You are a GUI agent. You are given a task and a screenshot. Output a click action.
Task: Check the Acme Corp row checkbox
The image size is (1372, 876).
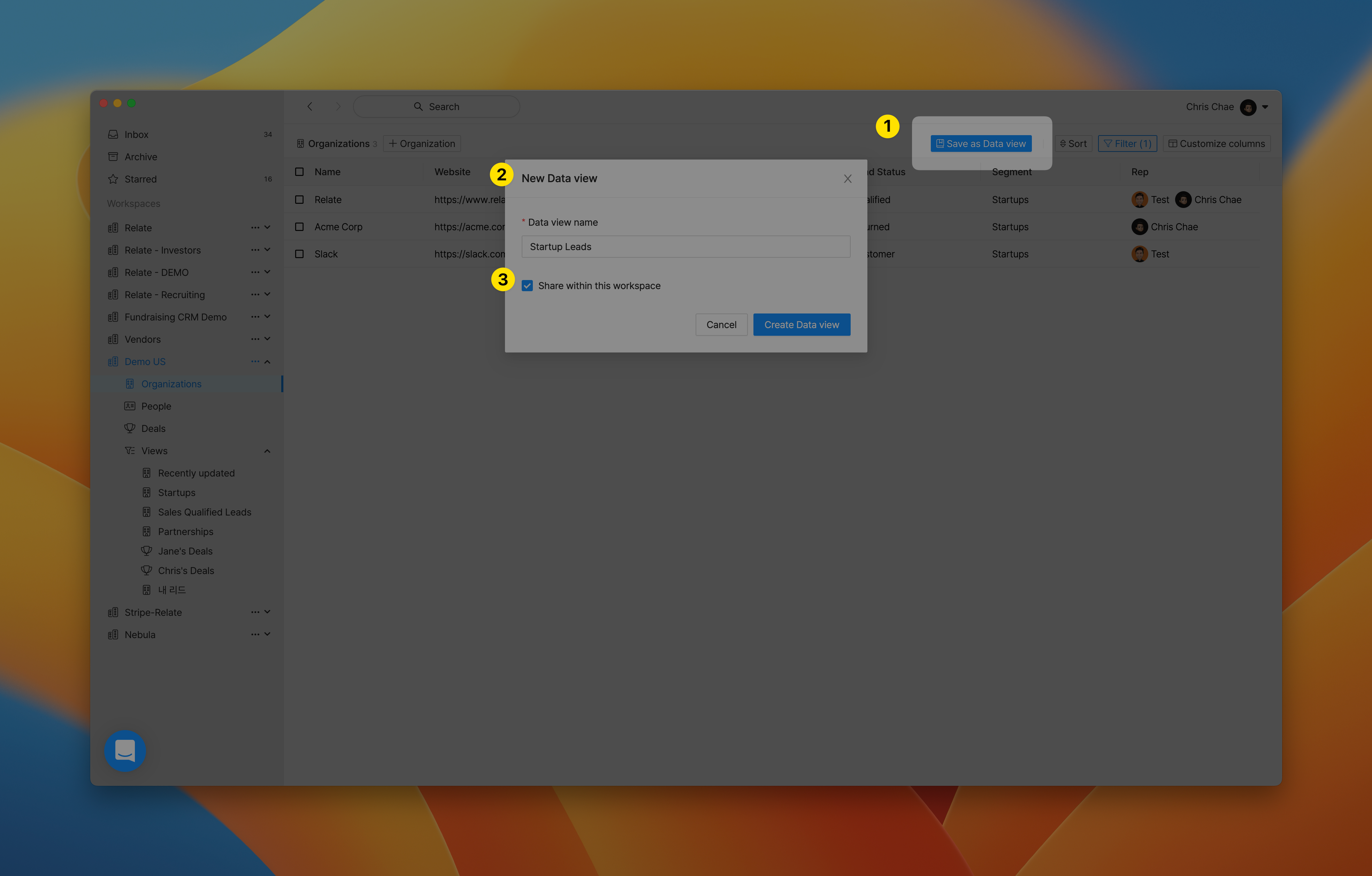tap(299, 227)
